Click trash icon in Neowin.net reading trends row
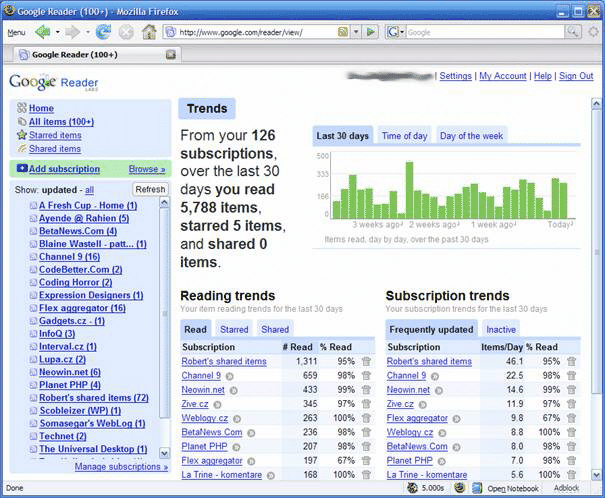Viewport: 605px width, 498px height. pos(366,390)
